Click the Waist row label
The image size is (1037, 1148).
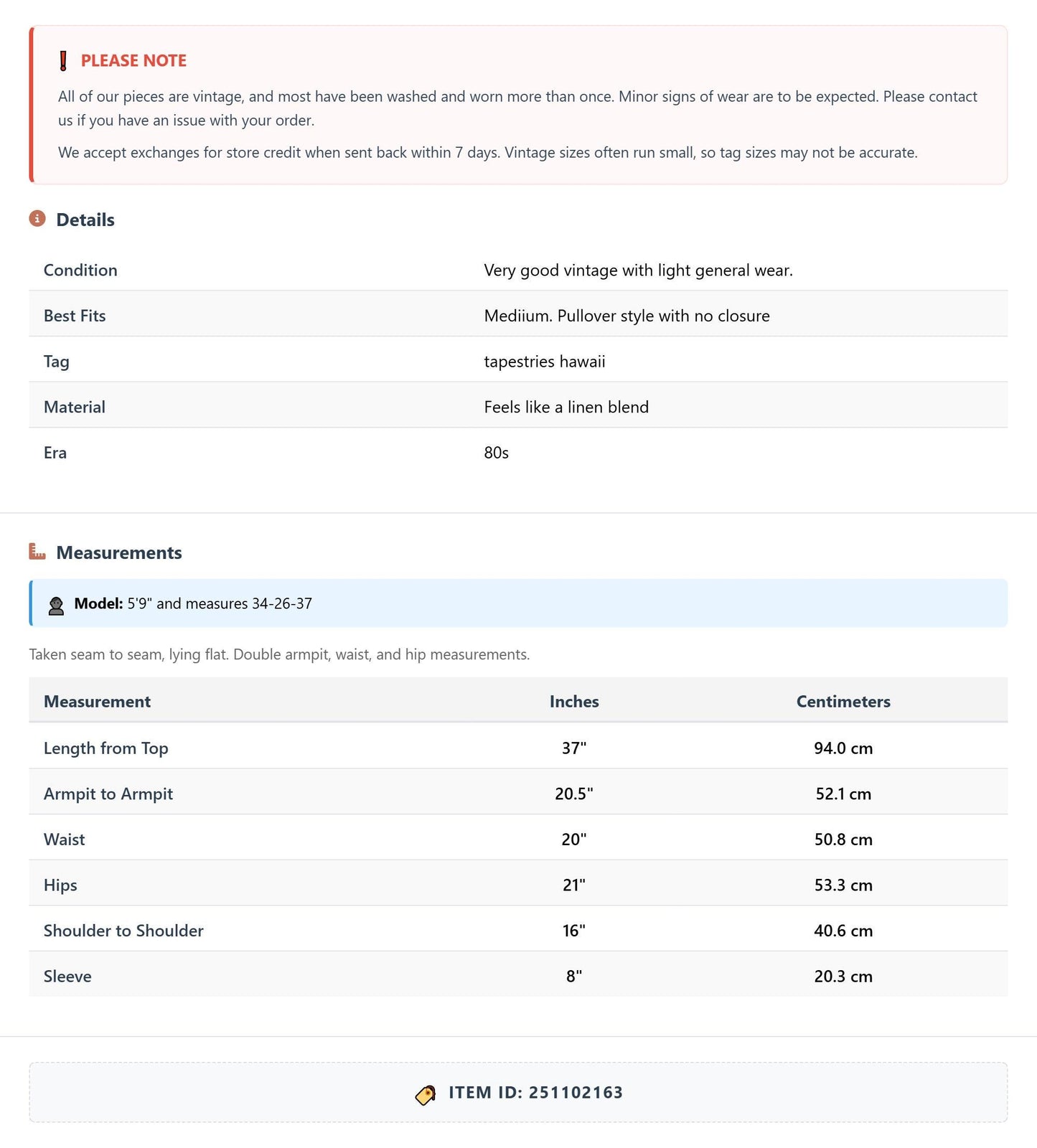[65, 839]
